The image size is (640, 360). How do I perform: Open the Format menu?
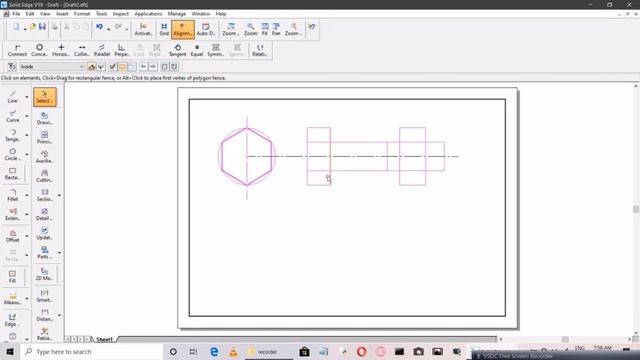coord(82,14)
